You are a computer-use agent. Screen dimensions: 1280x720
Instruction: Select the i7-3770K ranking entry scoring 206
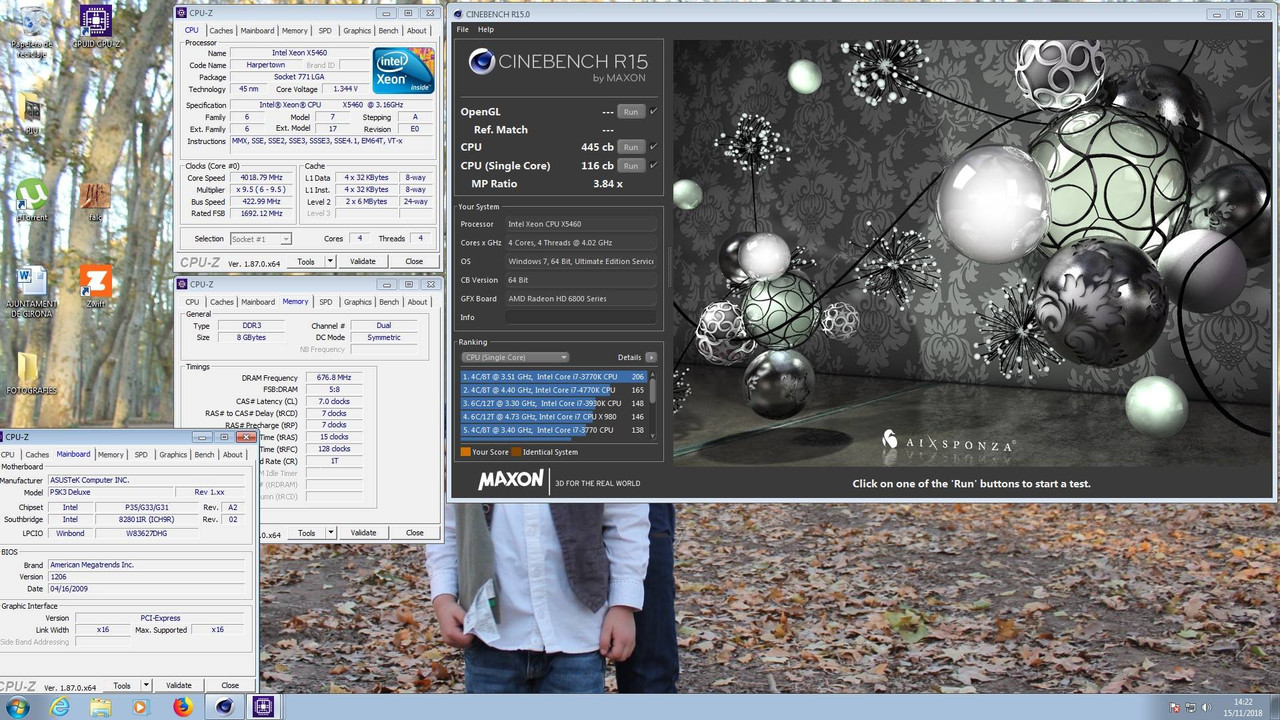[554, 377]
